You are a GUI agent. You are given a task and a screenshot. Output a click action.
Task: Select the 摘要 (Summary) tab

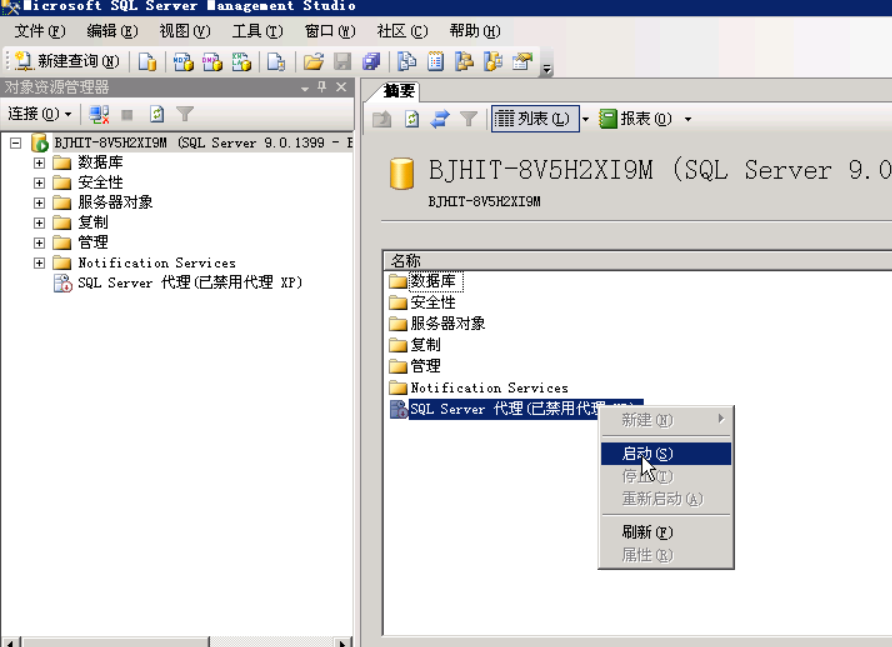click(x=399, y=91)
